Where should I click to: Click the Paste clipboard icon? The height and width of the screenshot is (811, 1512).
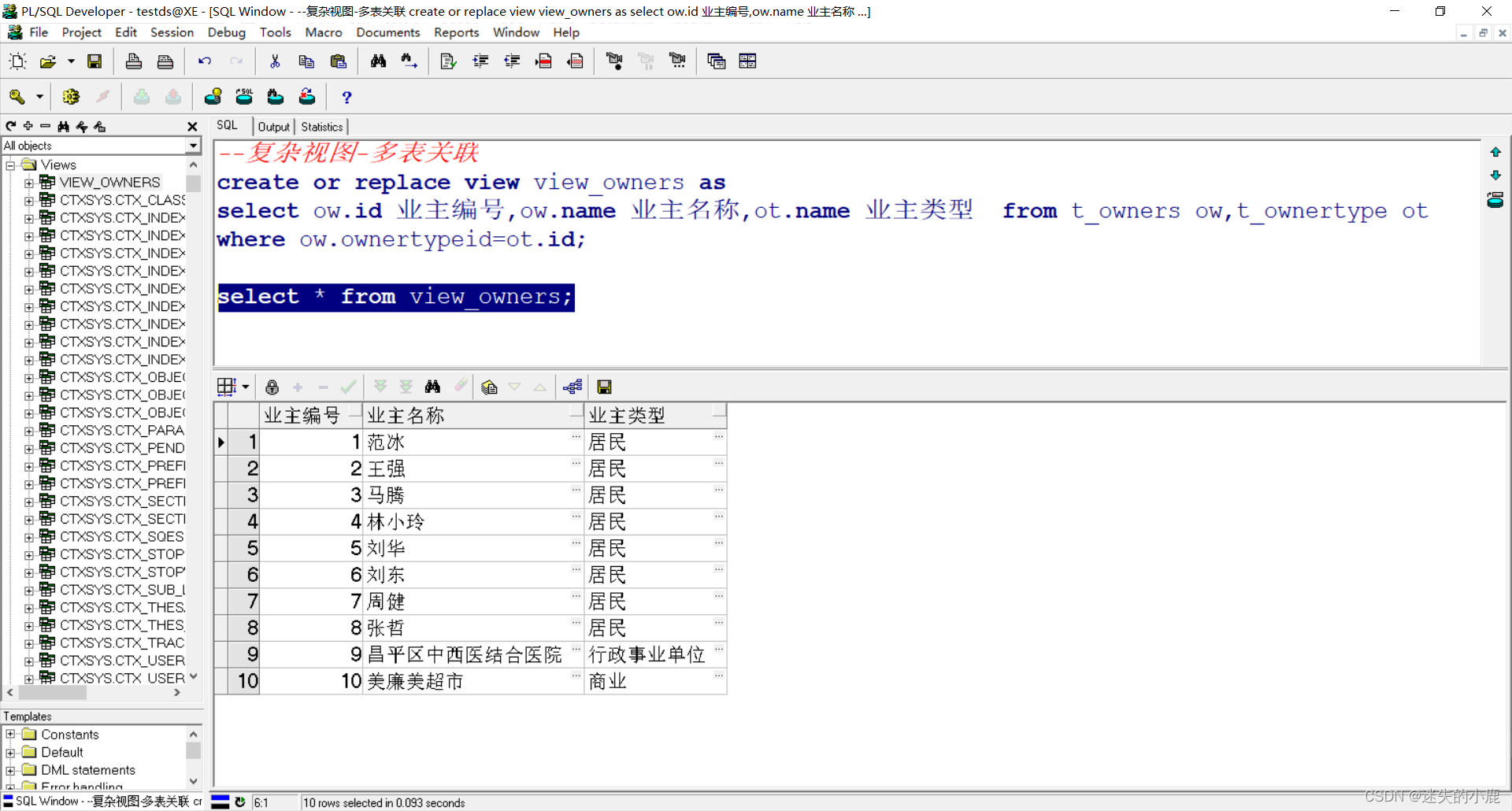[x=339, y=61]
